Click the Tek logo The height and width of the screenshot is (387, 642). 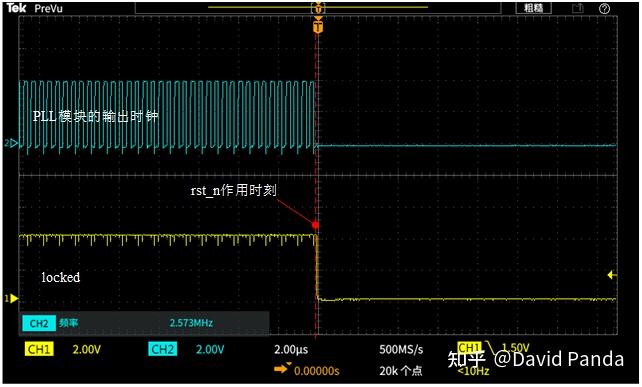[16, 8]
